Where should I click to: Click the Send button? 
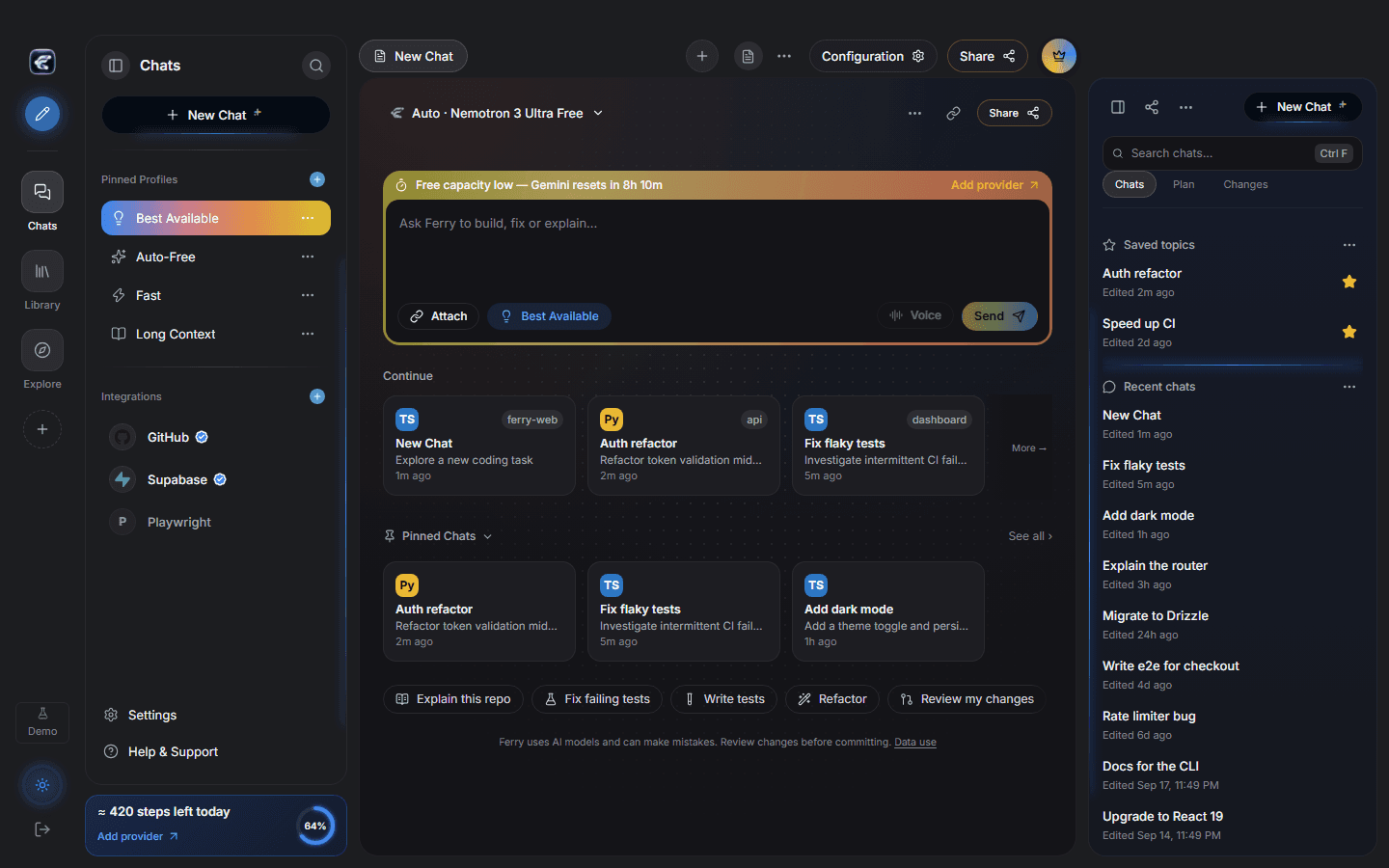(999, 316)
